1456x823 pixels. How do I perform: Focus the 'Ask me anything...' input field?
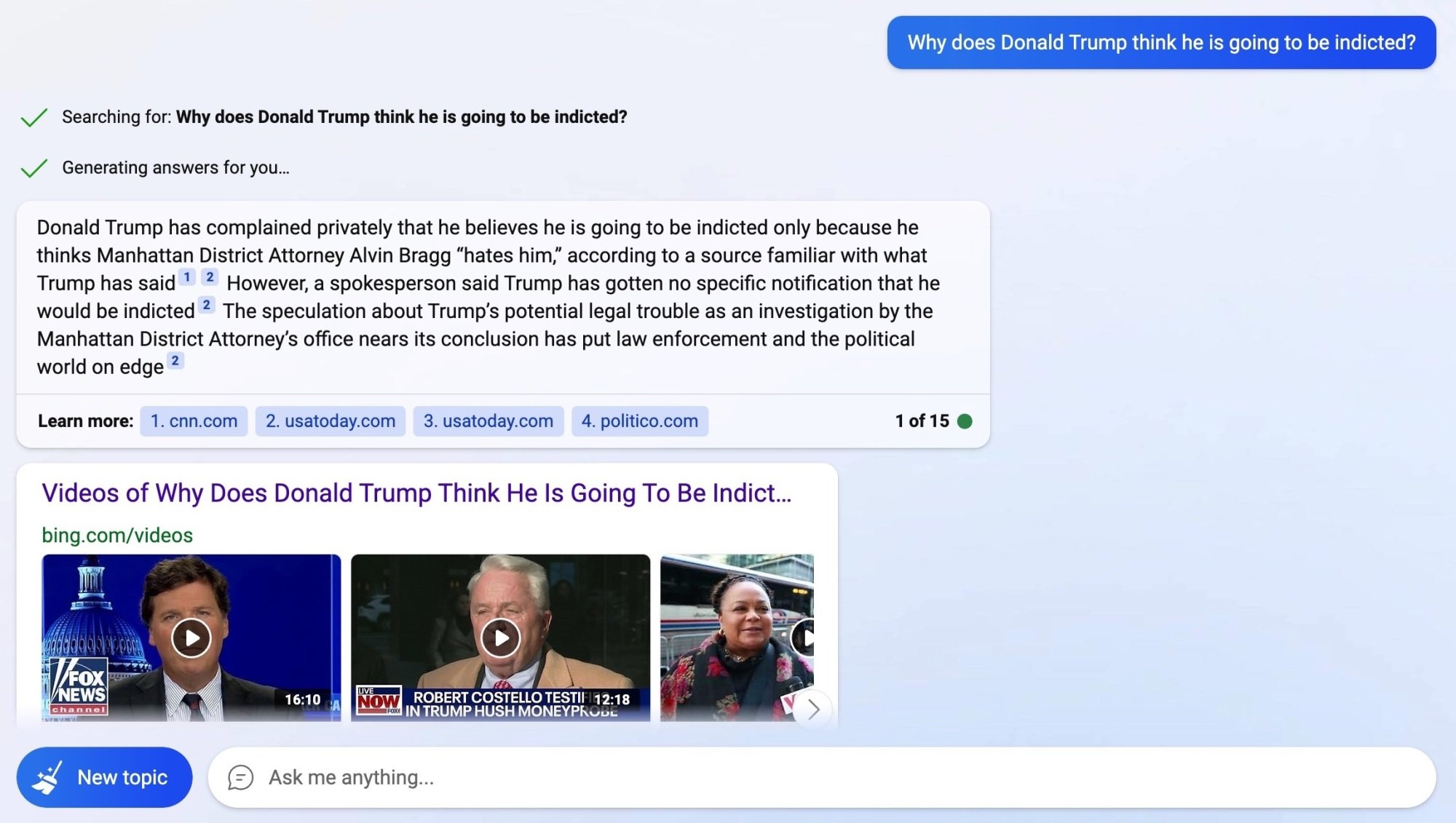821,777
